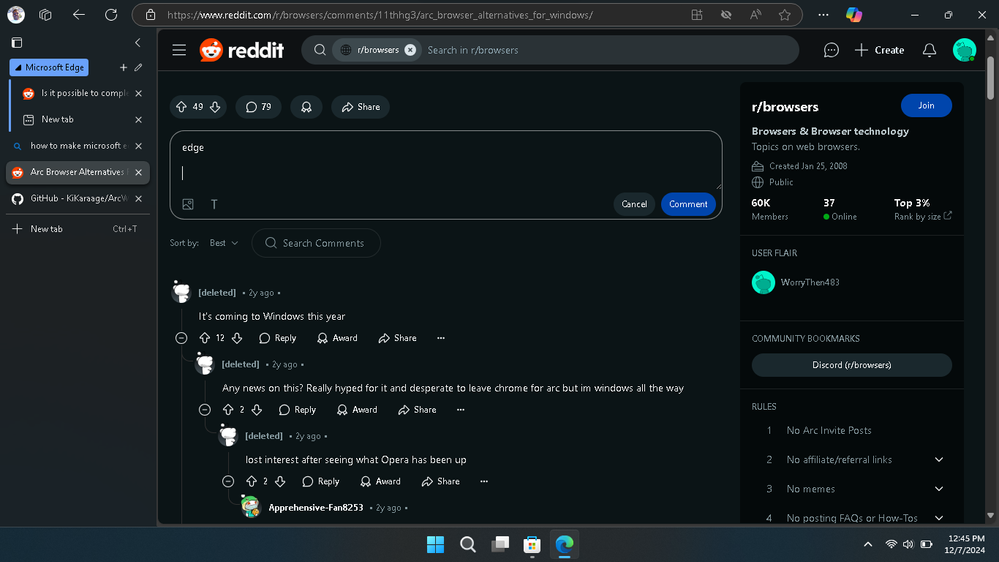Screen dimensions: 999x562
Task: Open Task View on taskbar
Action: [x=500, y=544]
